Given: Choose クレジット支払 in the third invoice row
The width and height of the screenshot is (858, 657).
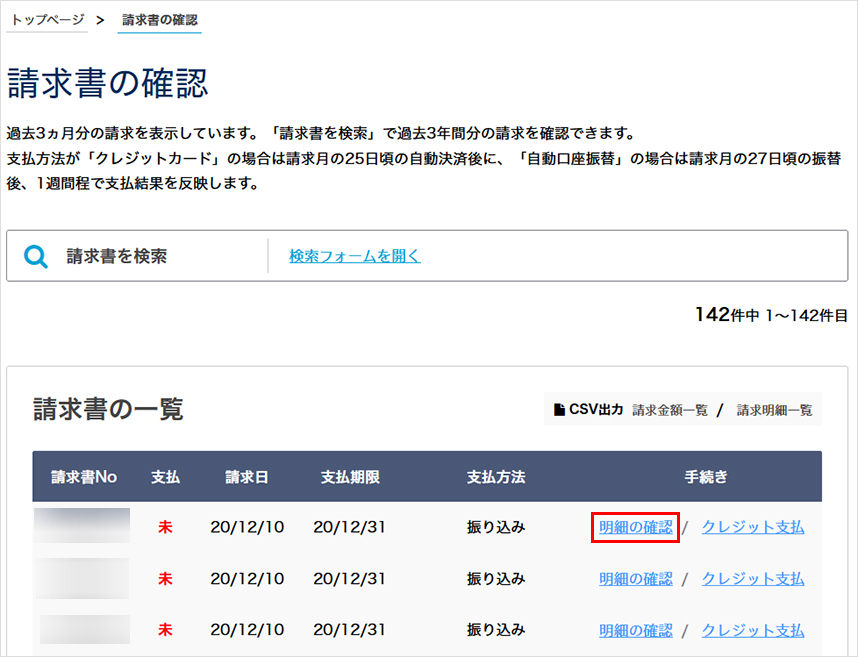Looking at the screenshot, I should [753, 631].
